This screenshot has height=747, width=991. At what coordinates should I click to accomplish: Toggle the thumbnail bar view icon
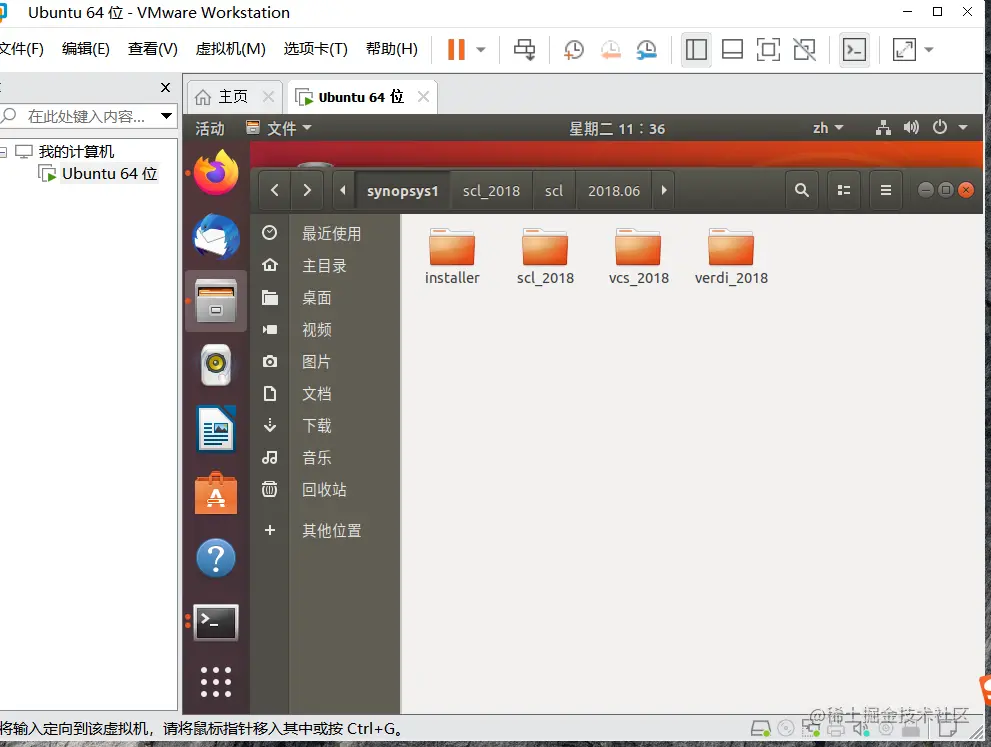(732, 49)
